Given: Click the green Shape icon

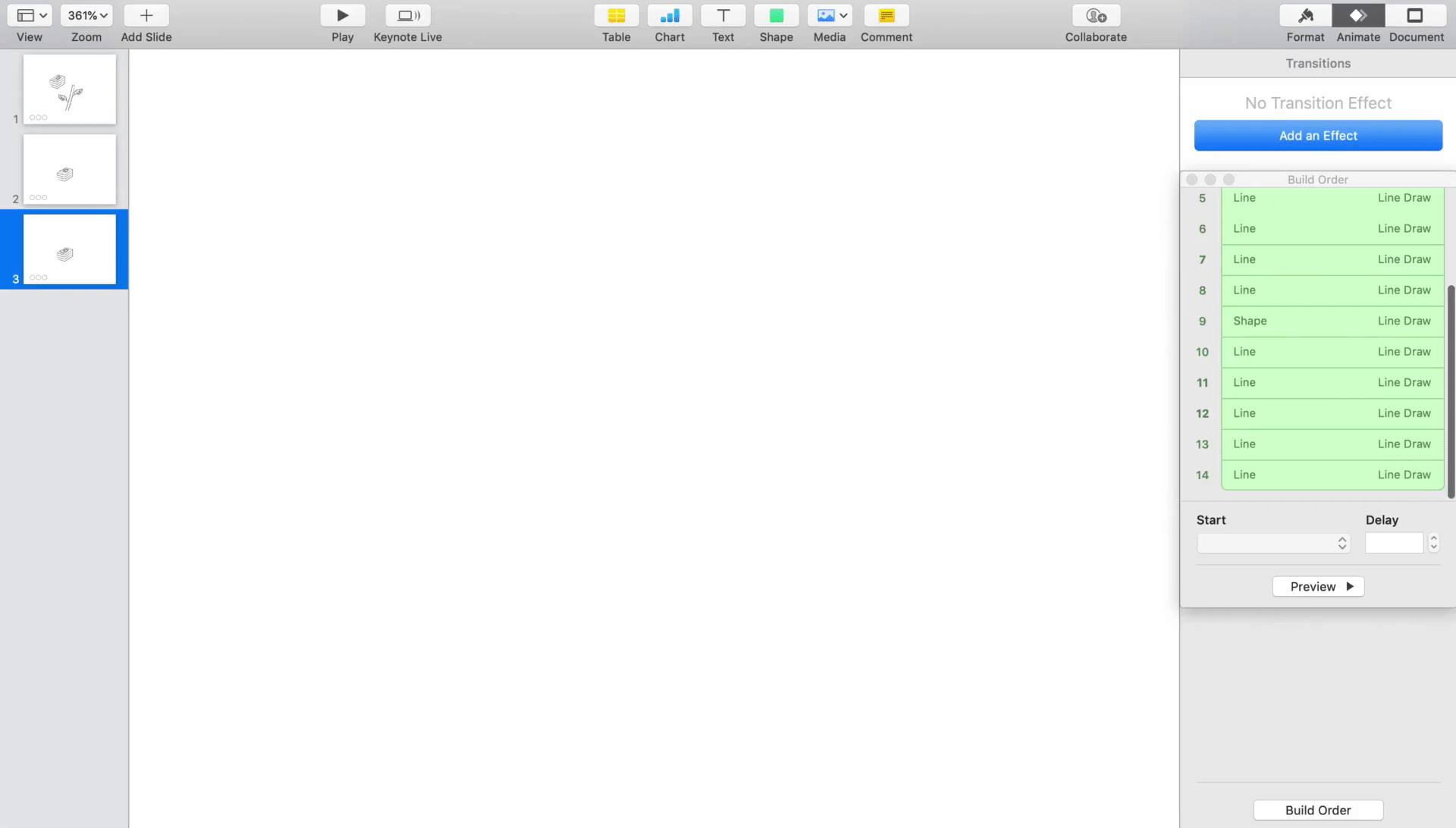Looking at the screenshot, I should (776, 16).
